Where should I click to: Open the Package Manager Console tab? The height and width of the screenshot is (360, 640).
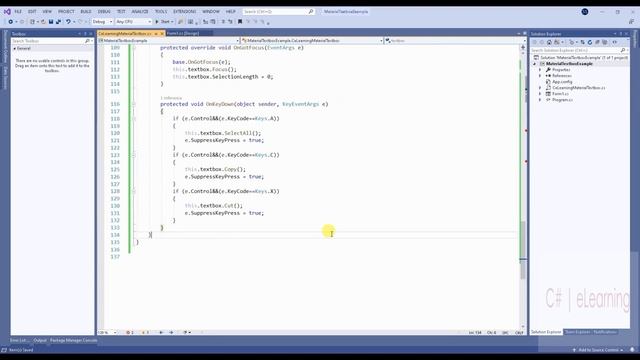[x=73, y=340]
